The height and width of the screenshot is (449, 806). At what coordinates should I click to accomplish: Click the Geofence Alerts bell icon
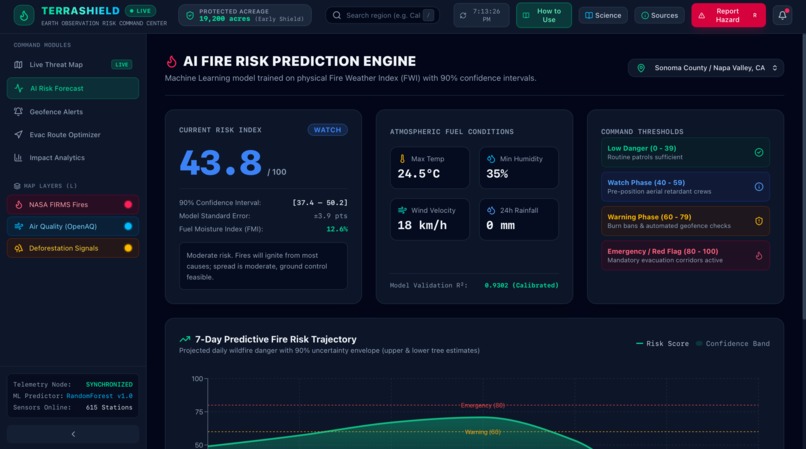(x=18, y=112)
